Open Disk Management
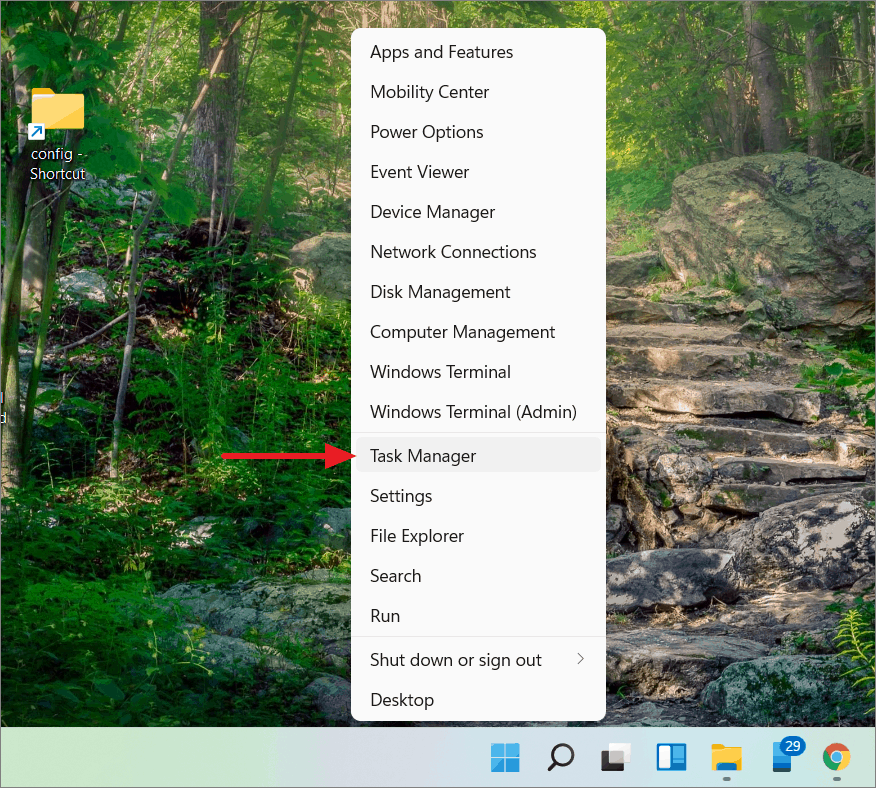 pos(440,291)
